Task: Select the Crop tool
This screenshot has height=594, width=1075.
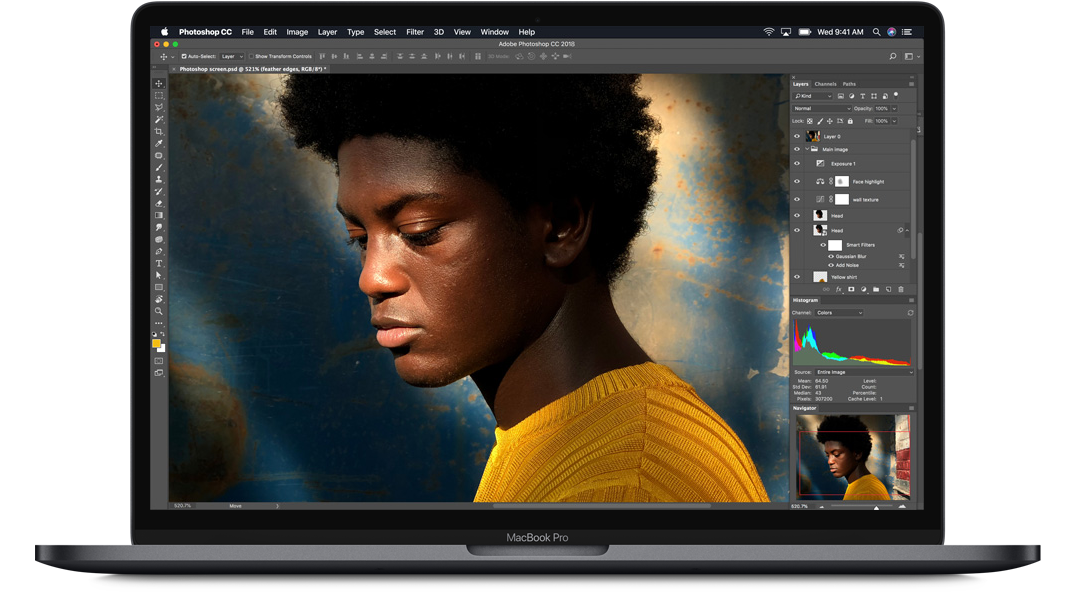Action: point(158,132)
